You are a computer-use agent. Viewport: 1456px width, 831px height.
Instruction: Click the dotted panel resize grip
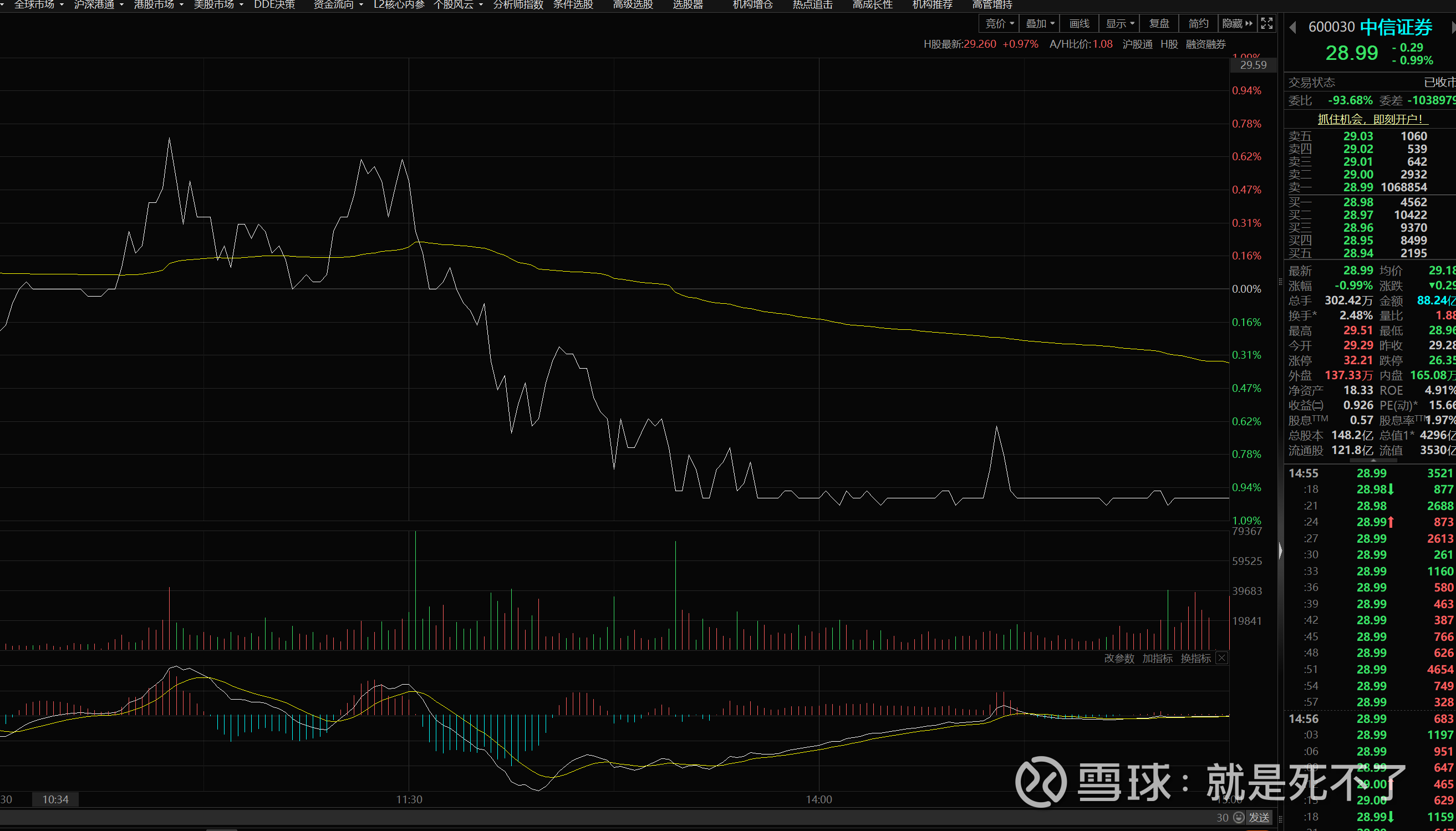click(1280, 282)
